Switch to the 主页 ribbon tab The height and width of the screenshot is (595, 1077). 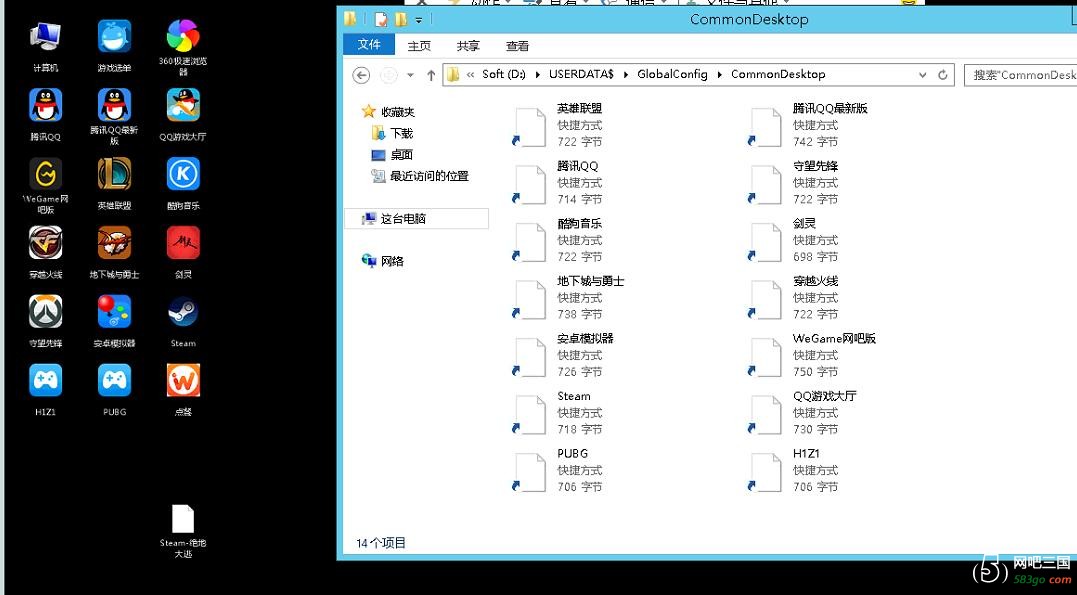(419, 46)
